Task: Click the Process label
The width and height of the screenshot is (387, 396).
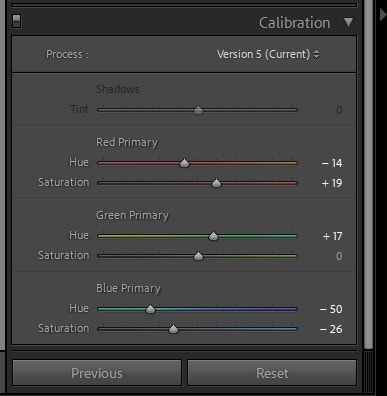Action: pos(67,54)
